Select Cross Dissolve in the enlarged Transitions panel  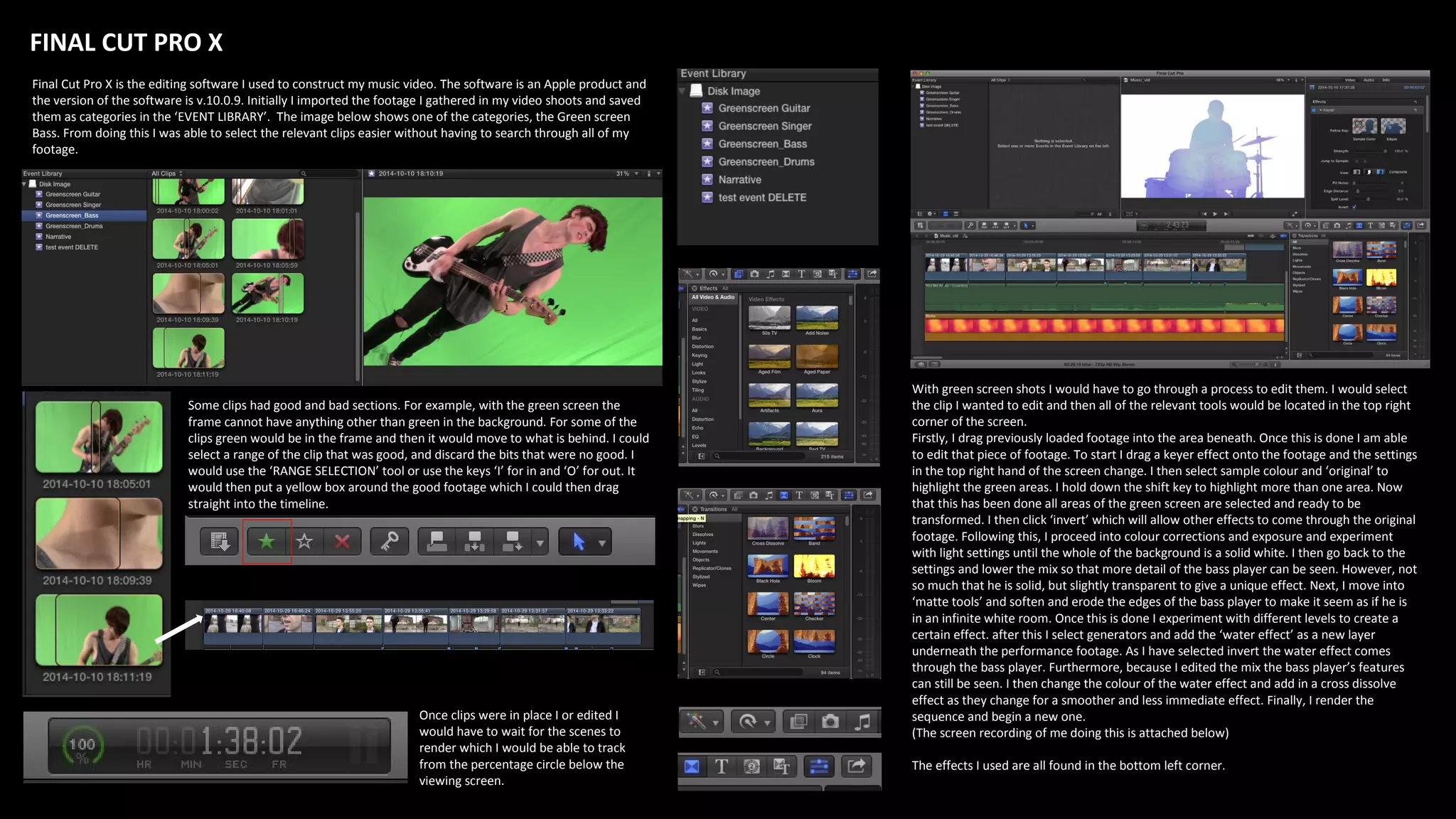[768, 528]
